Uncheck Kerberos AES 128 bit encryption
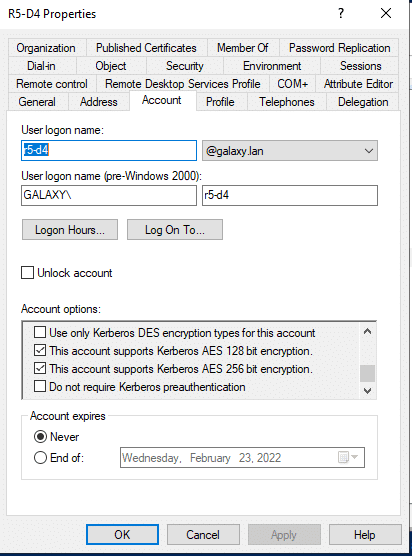The width and height of the screenshot is (412, 556). 40,350
